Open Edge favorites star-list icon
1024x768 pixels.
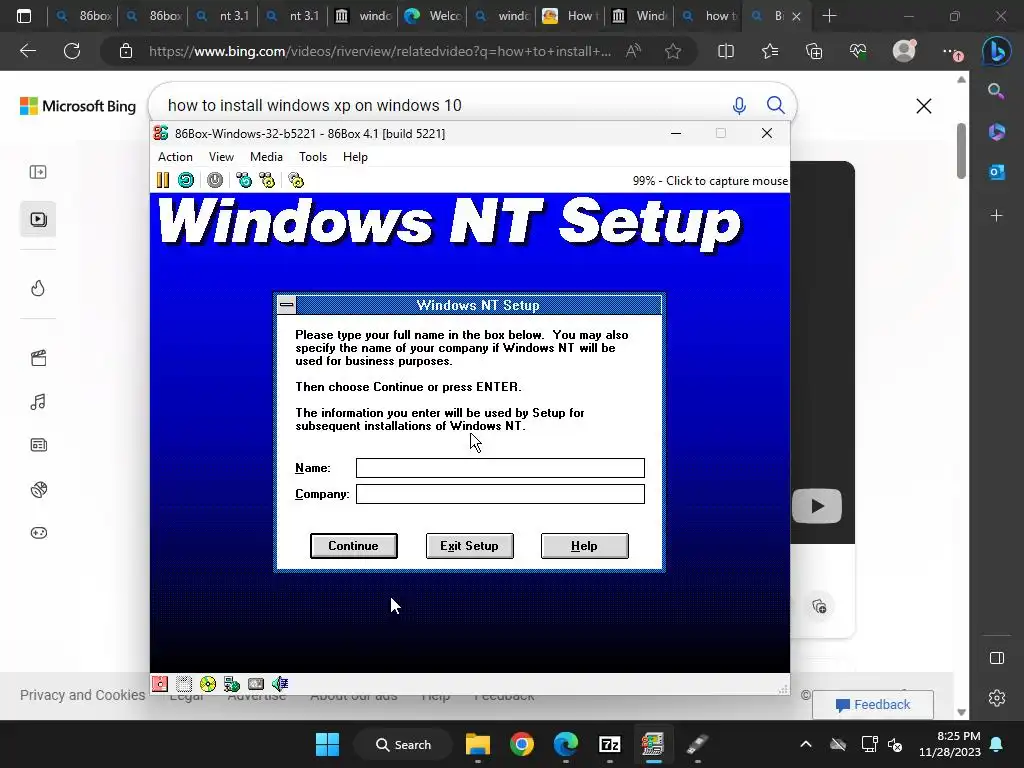(x=770, y=51)
